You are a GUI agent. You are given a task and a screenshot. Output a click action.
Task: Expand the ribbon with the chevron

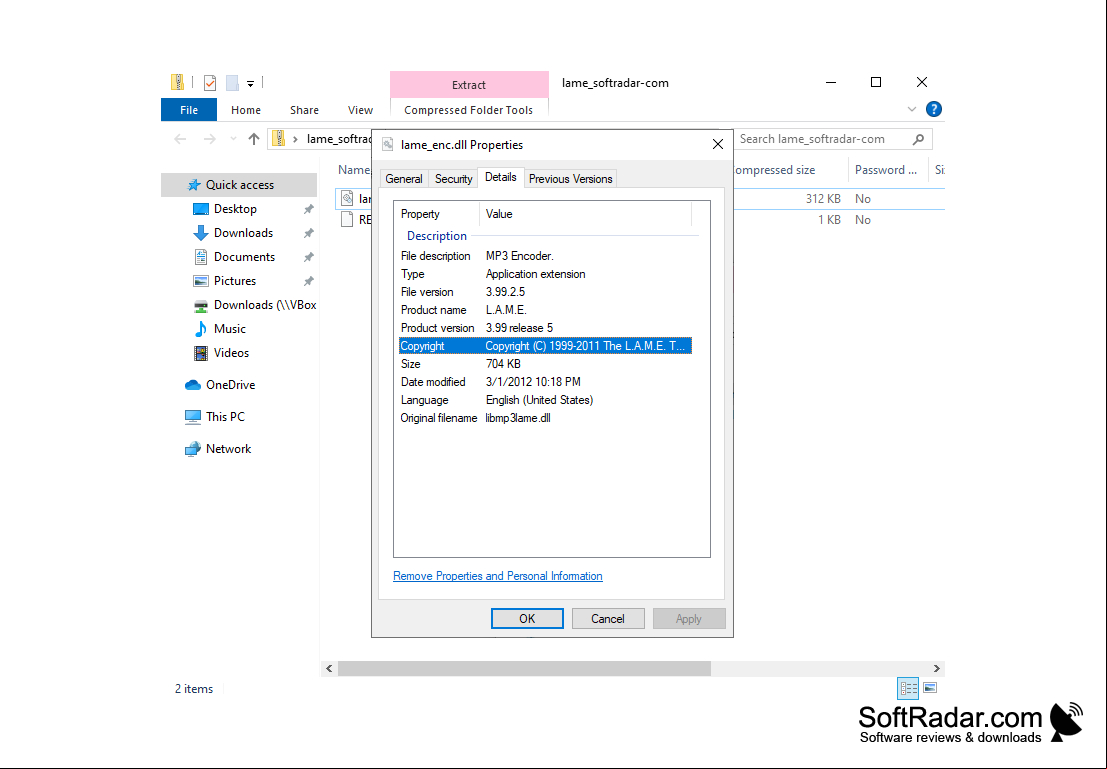911,109
